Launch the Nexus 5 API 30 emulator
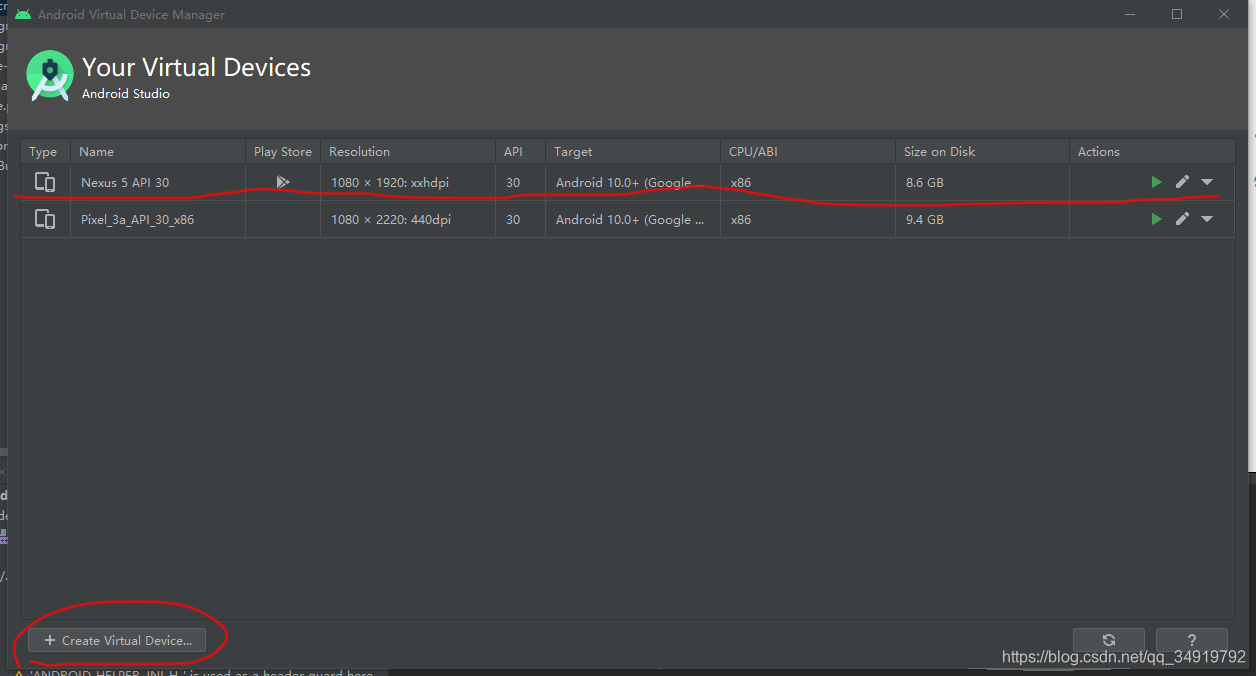The height and width of the screenshot is (676, 1256). tap(1156, 182)
